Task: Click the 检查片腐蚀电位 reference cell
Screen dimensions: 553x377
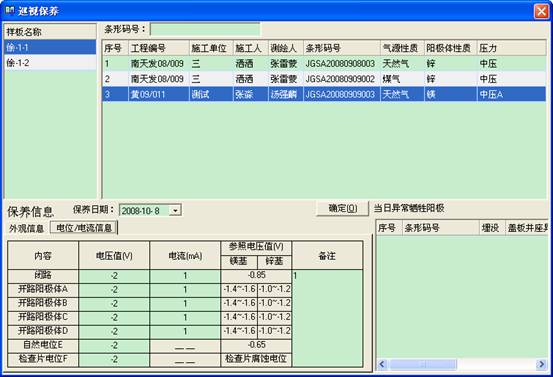Action: pyautogui.click(x=256, y=359)
